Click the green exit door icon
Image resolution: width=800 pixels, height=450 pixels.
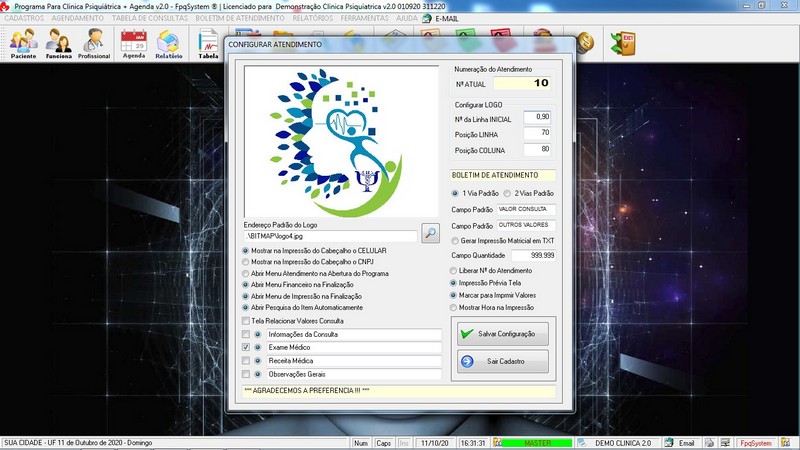tap(623, 43)
